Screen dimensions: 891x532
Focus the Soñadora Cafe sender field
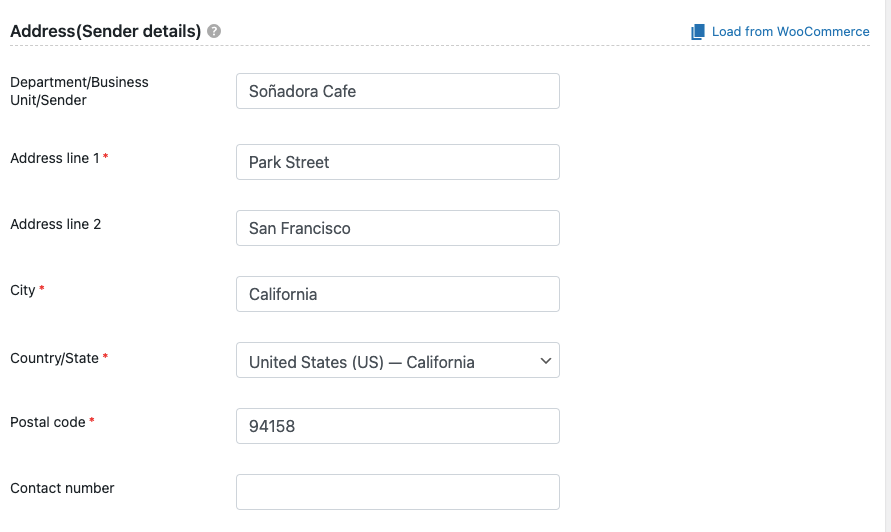pos(398,91)
